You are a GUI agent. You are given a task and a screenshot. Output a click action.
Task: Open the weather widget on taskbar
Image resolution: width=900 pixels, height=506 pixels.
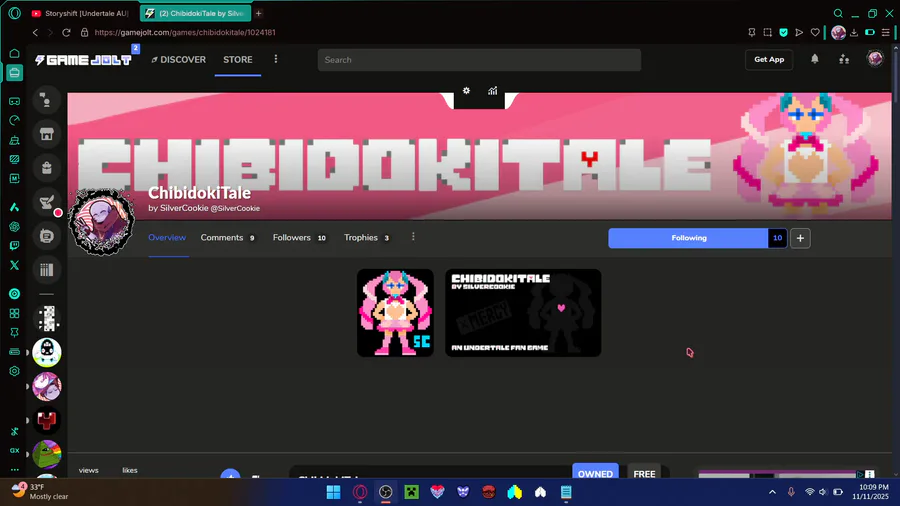[x=40, y=492]
